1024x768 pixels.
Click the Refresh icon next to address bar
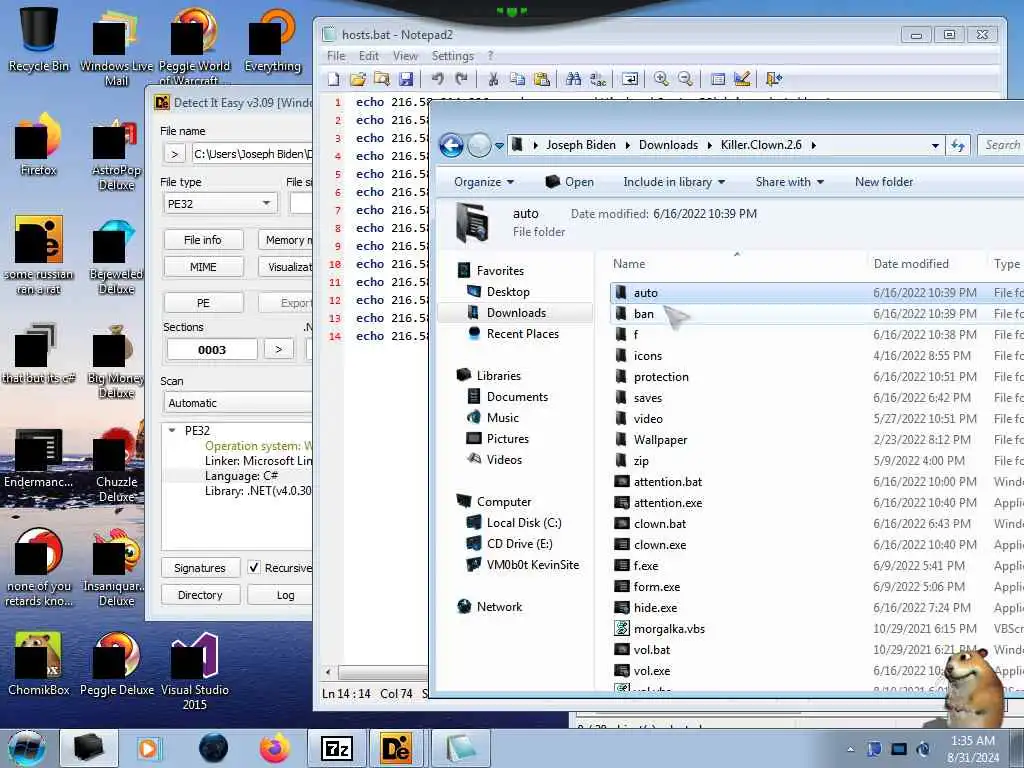[x=958, y=145]
